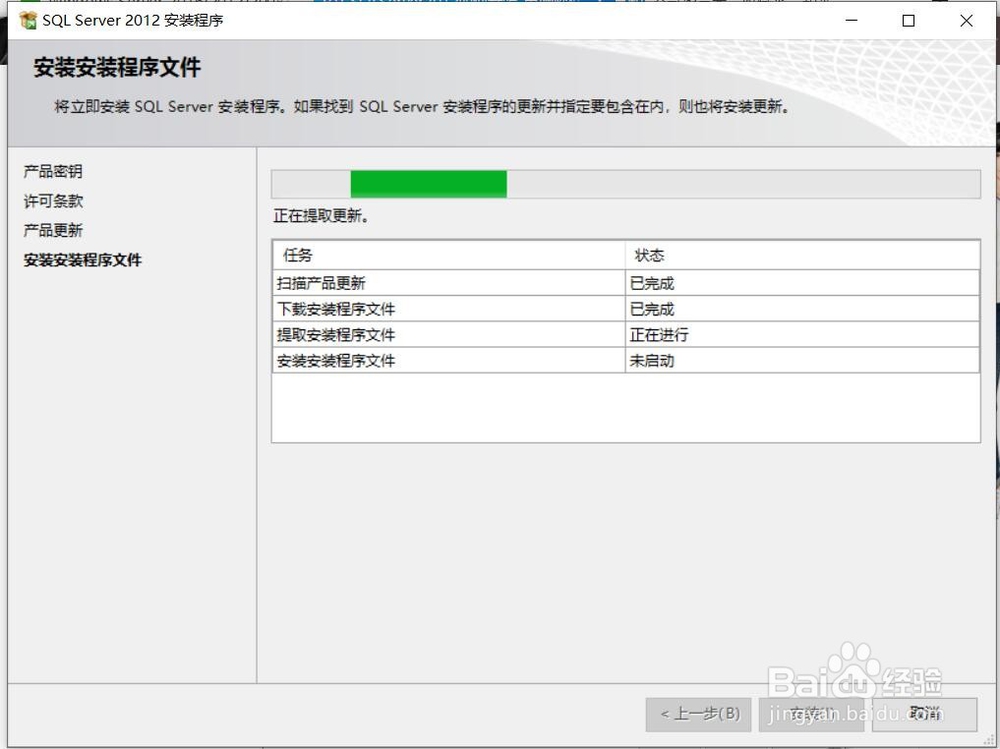The height and width of the screenshot is (749, 1000).
Task: Select the 扫描产品更新 task row
Action: coord(626,283)
